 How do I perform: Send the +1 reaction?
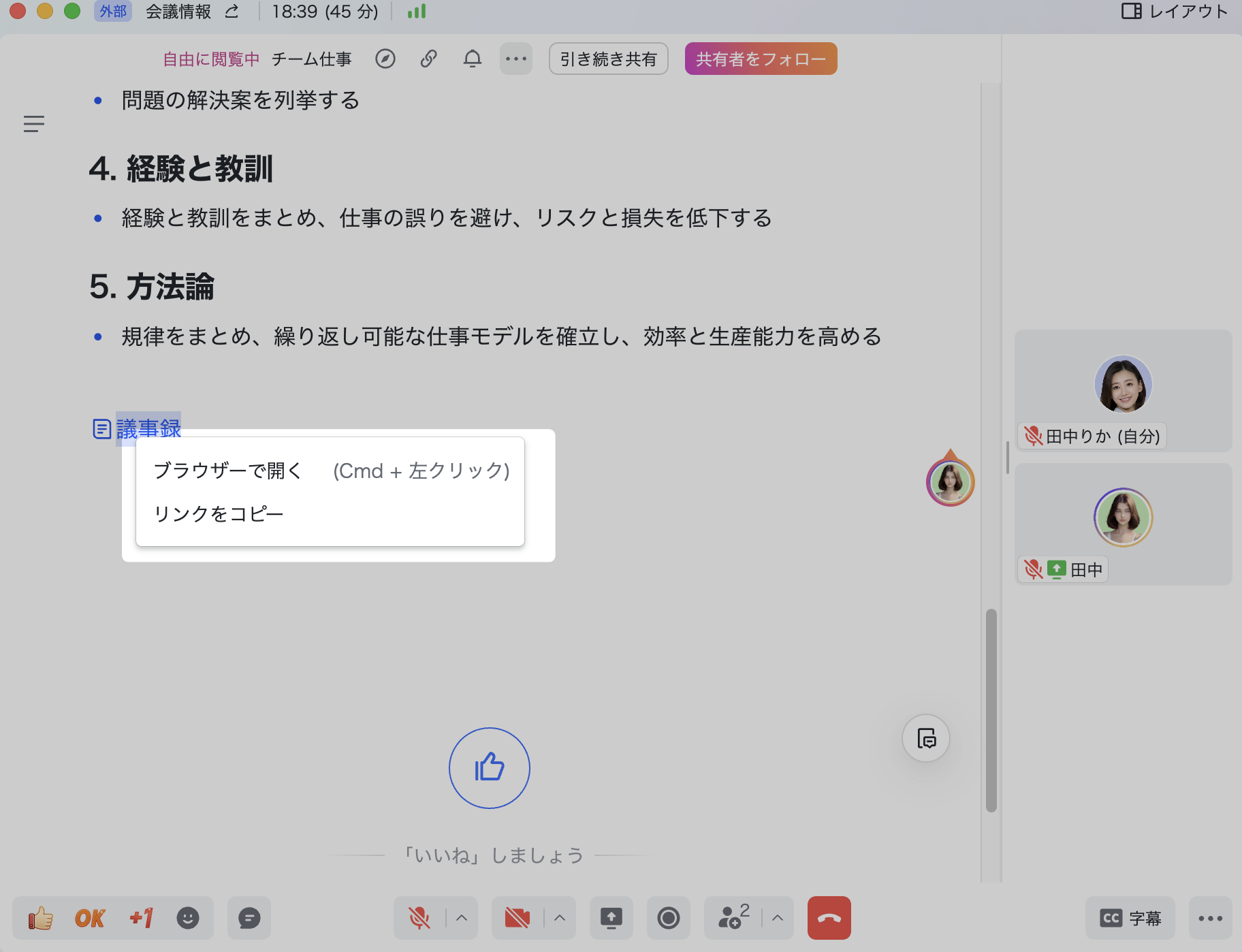click(x=141, y=918)
